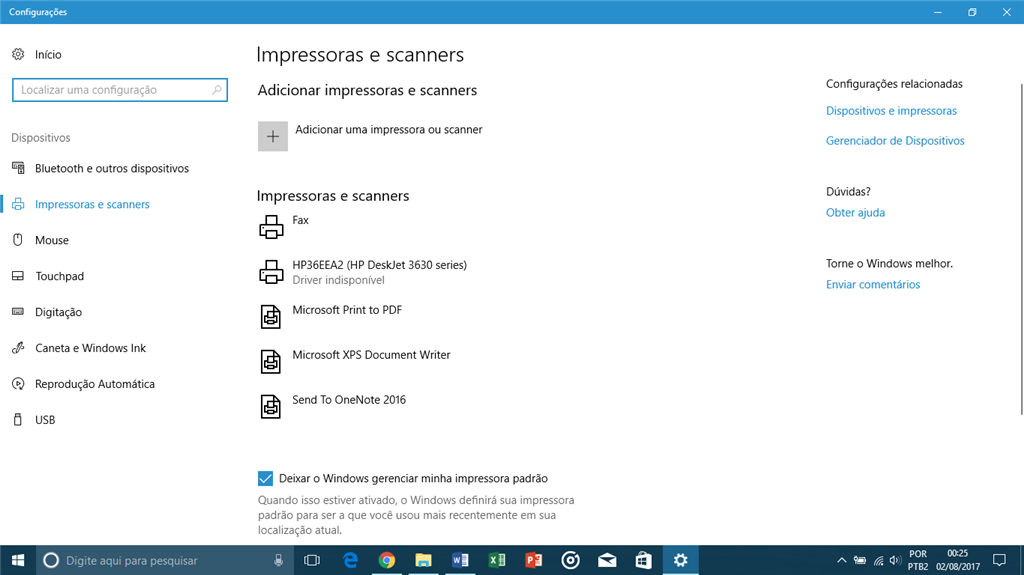Go to Início settings home
Viewport: 1024px width, 575px height.
click(x=48, y=54)
